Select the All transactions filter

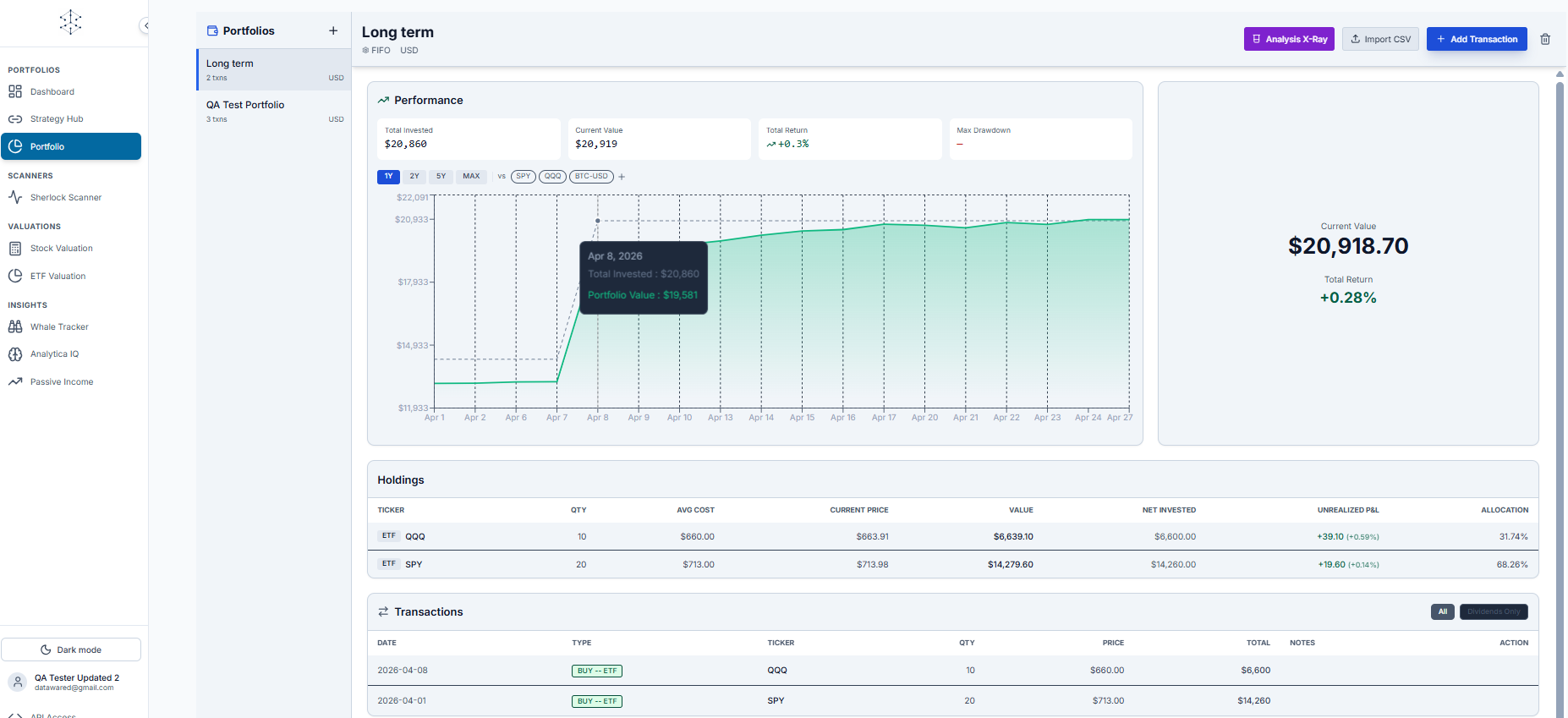pos(1443,611)
